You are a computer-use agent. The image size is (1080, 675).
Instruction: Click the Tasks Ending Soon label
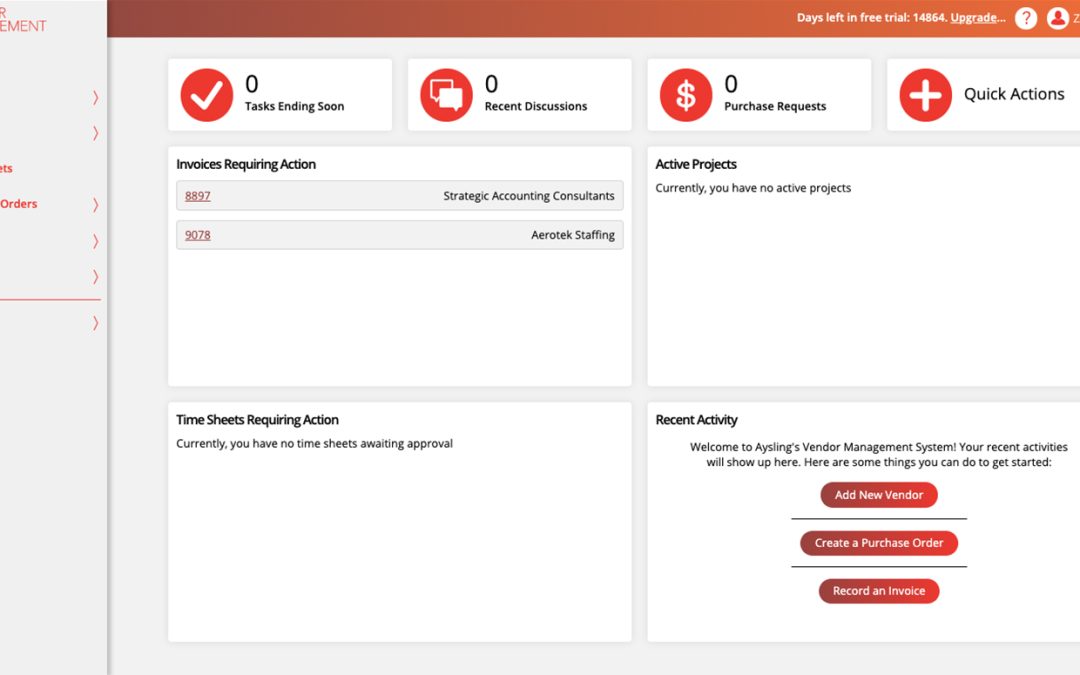(x=294, y=106)
